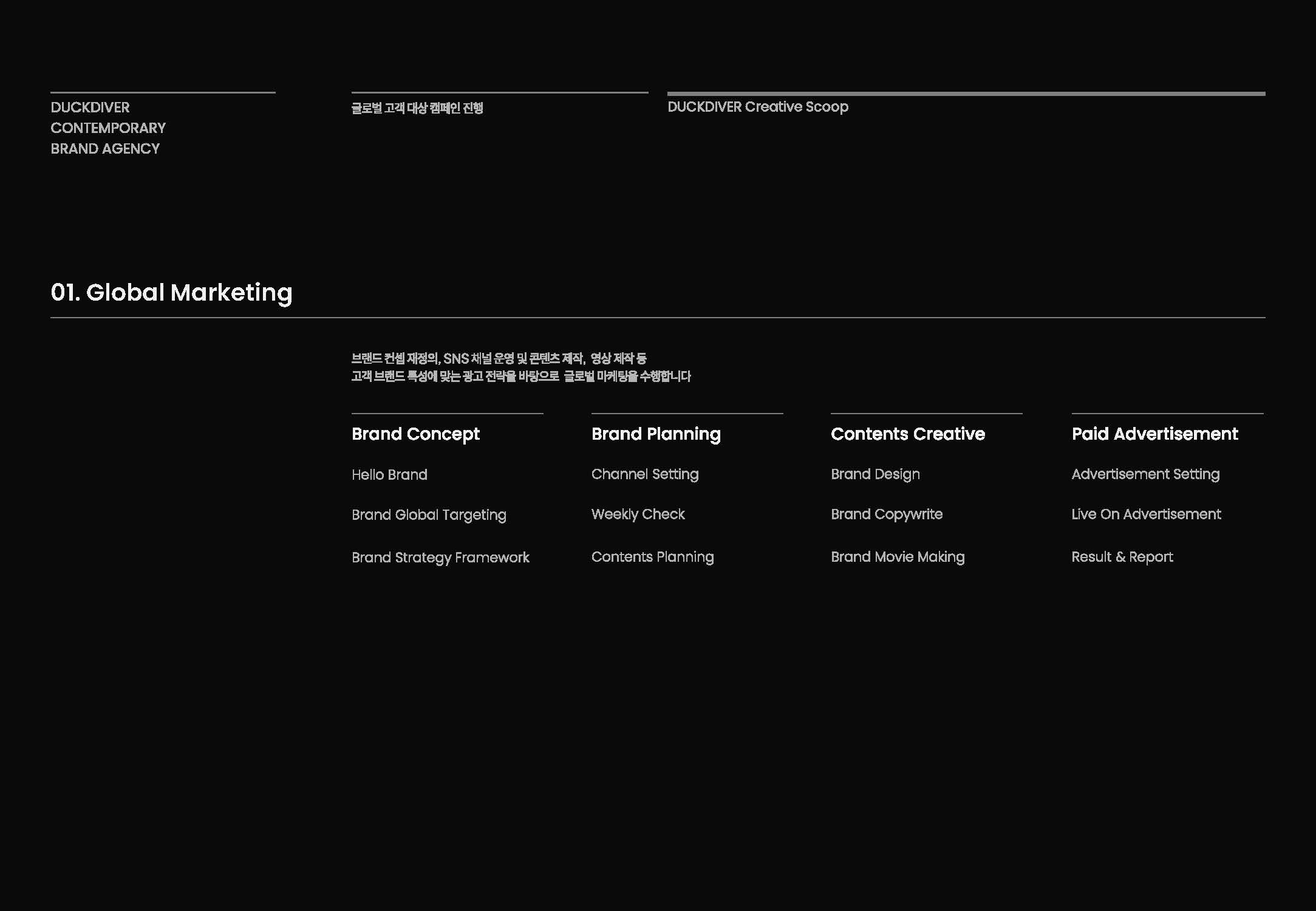The image size is (1316, 911).
Task: Click the Brand Planning column heading
Action: click(656, 434)
